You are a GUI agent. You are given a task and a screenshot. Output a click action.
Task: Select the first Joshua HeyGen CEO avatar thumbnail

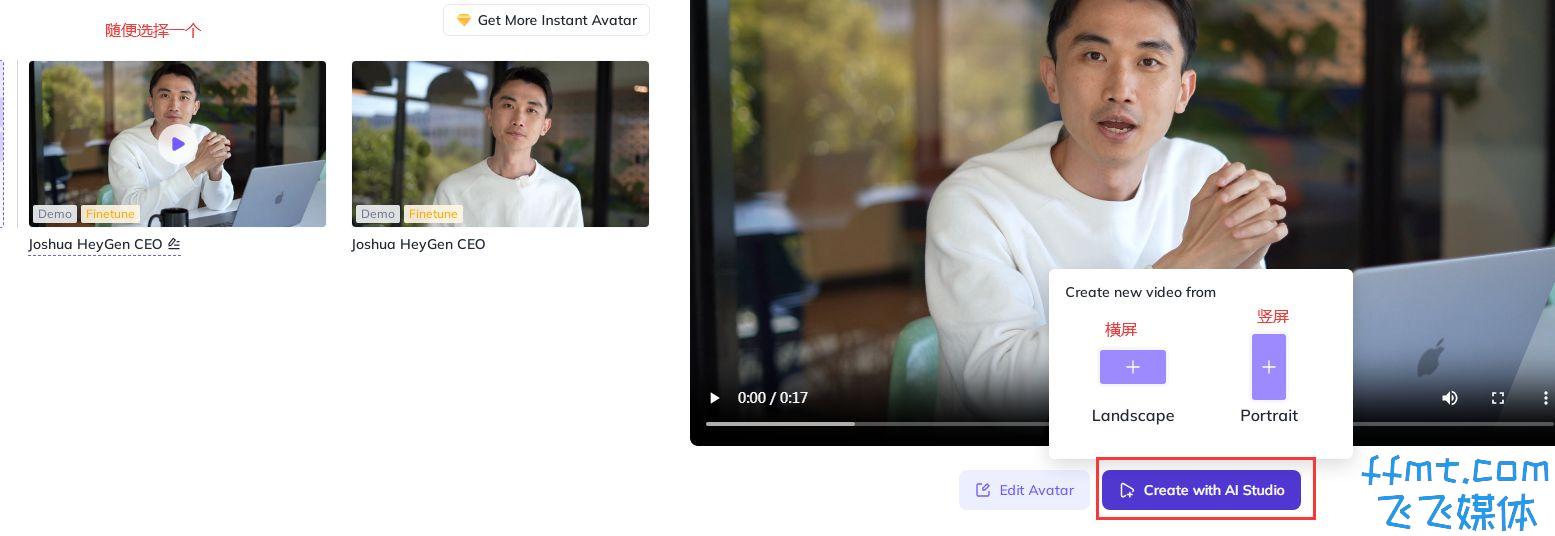click(x=177, y=144)
